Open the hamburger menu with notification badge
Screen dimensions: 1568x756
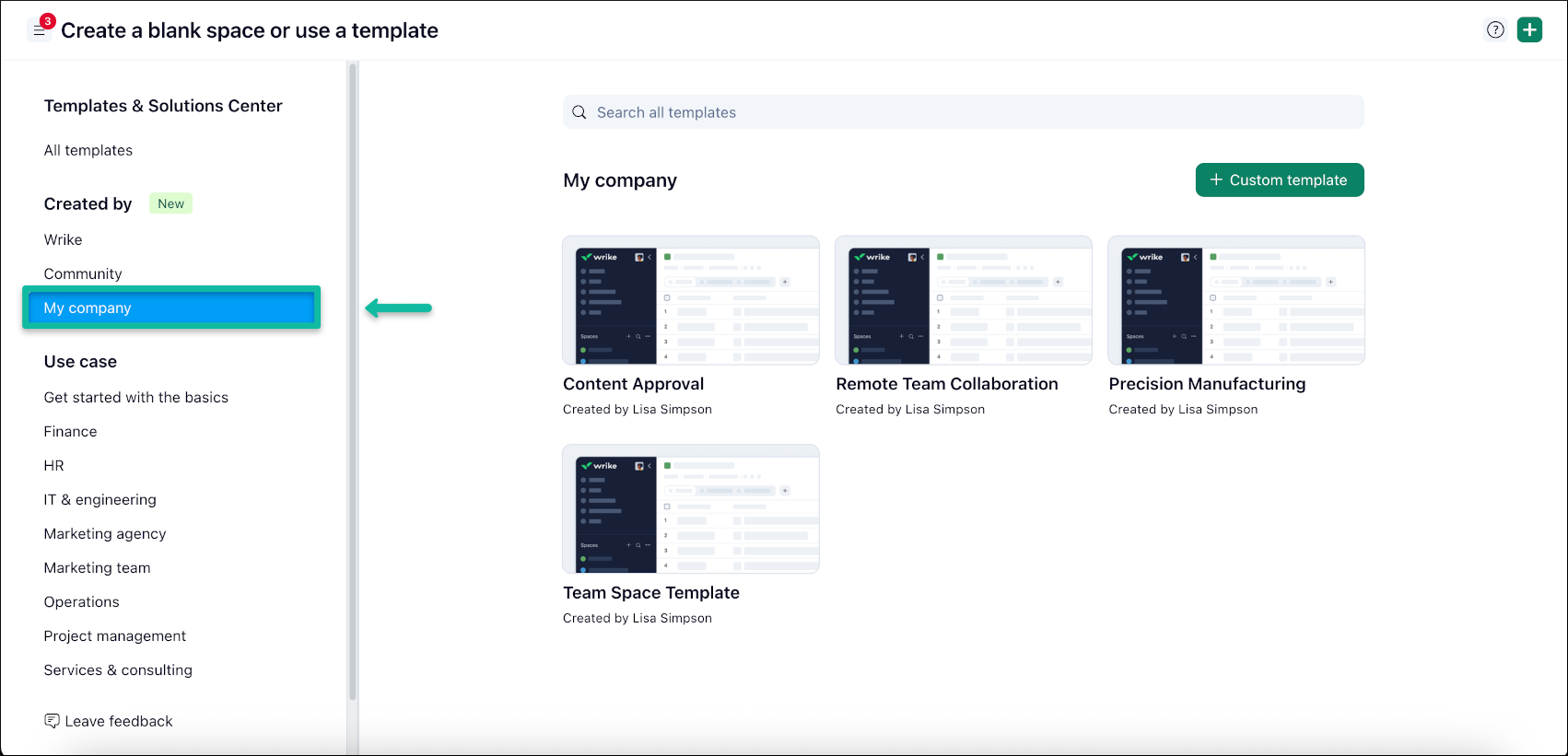click(39, 30)
